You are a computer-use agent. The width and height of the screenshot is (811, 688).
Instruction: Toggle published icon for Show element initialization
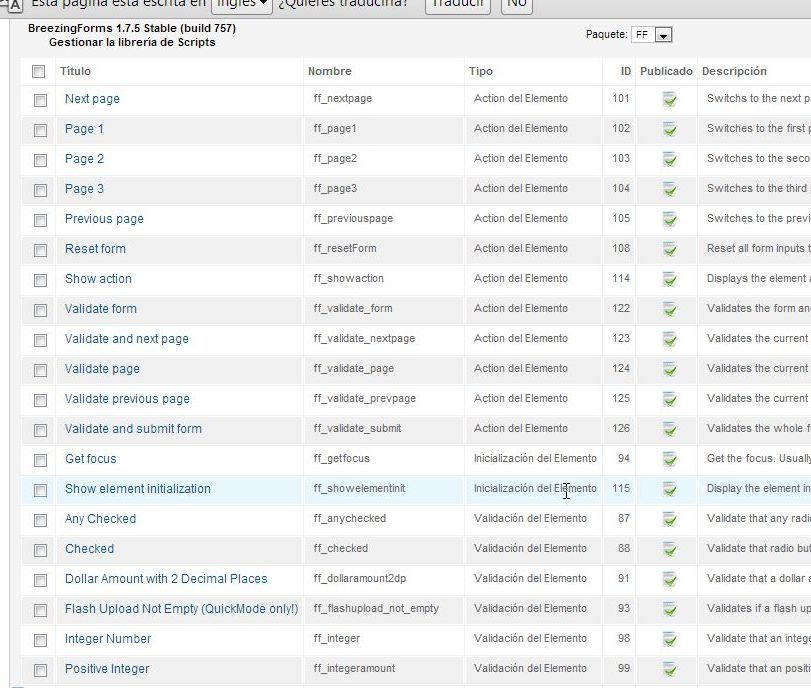click(x=669, y=489)
